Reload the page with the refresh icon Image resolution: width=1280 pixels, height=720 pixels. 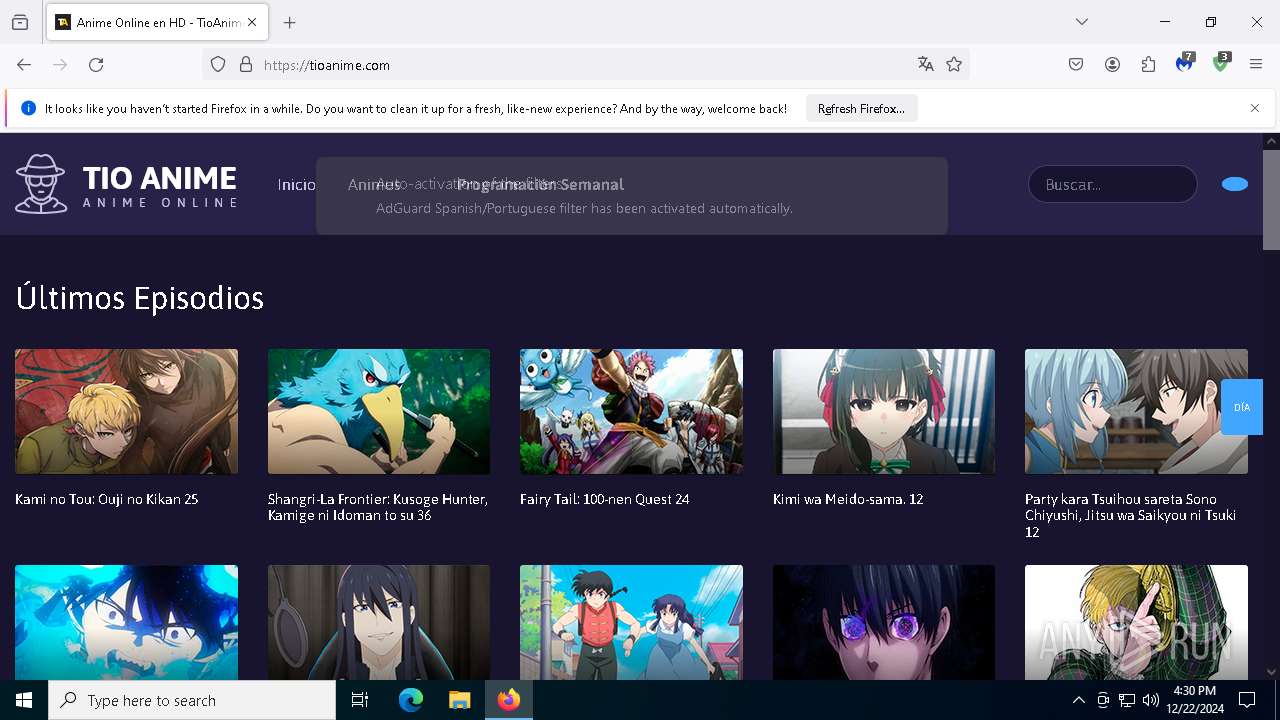point(96,65)
